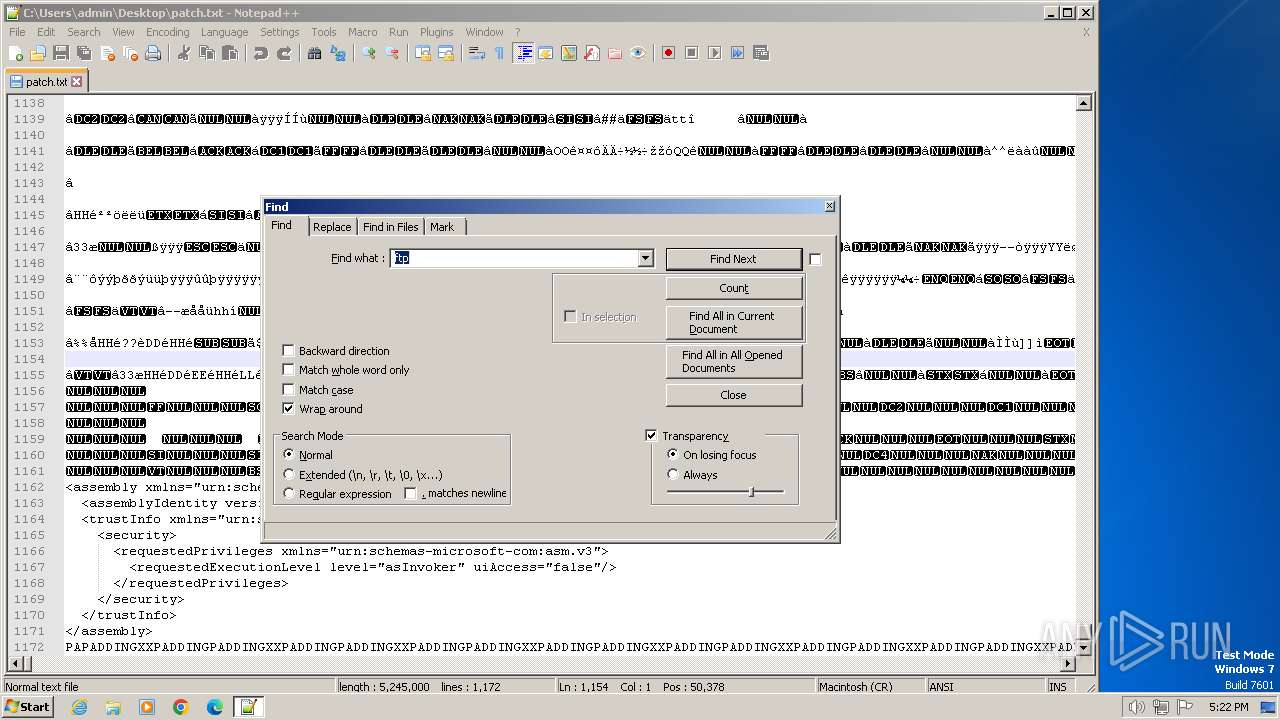Click the clock showing 5:22 PM
1280x720 pixels.
pos(1228,707)
